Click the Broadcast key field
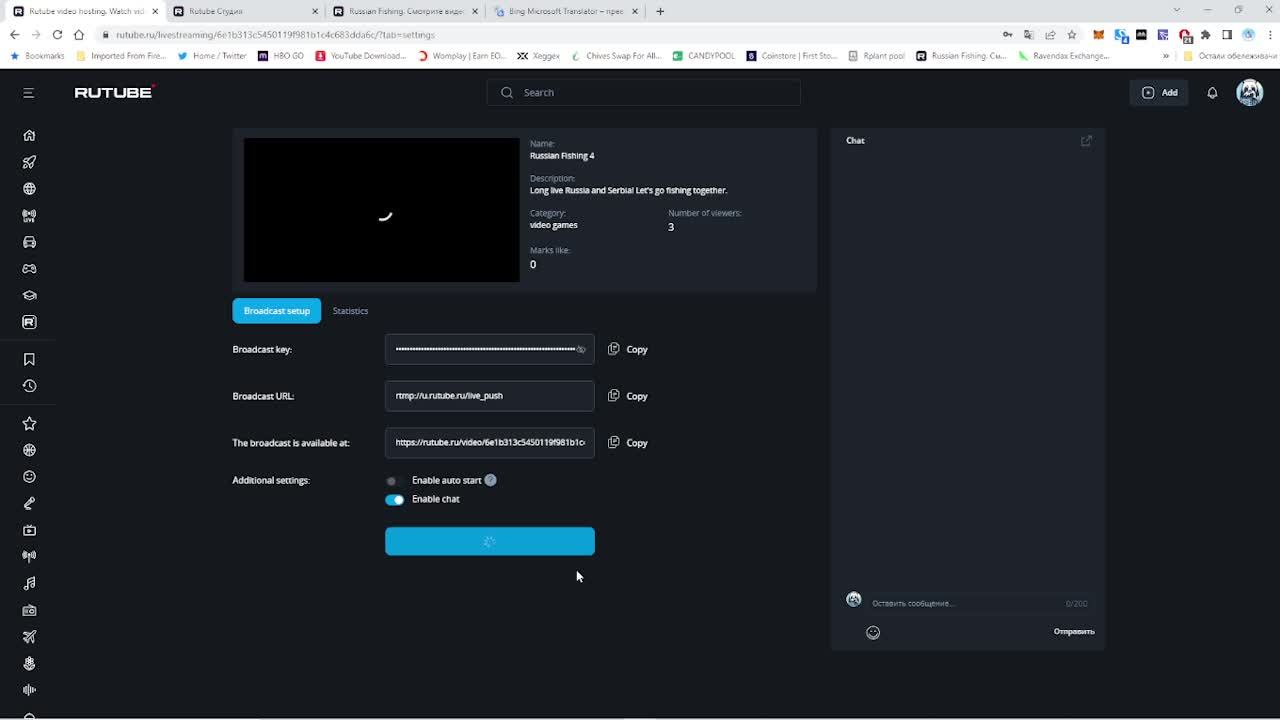Image resolution: width=1280 pixels, height=720 pixels. pos(490,349)
